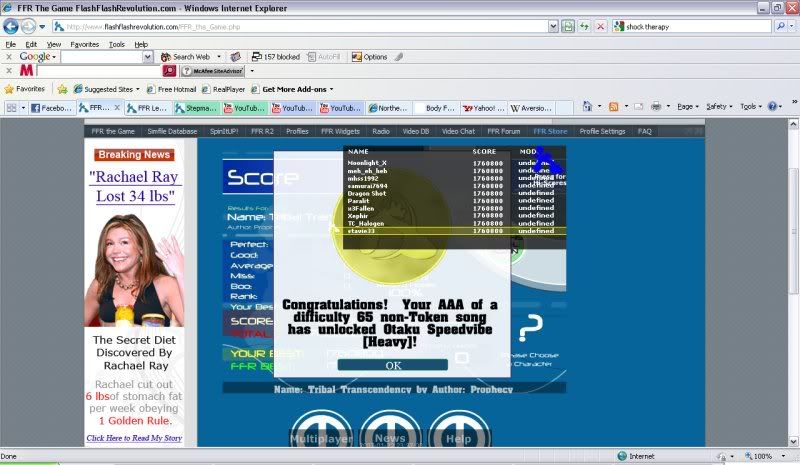800x465 pixels.
Task: Click OK on the congratulations dialog
Action: point(392,365)
